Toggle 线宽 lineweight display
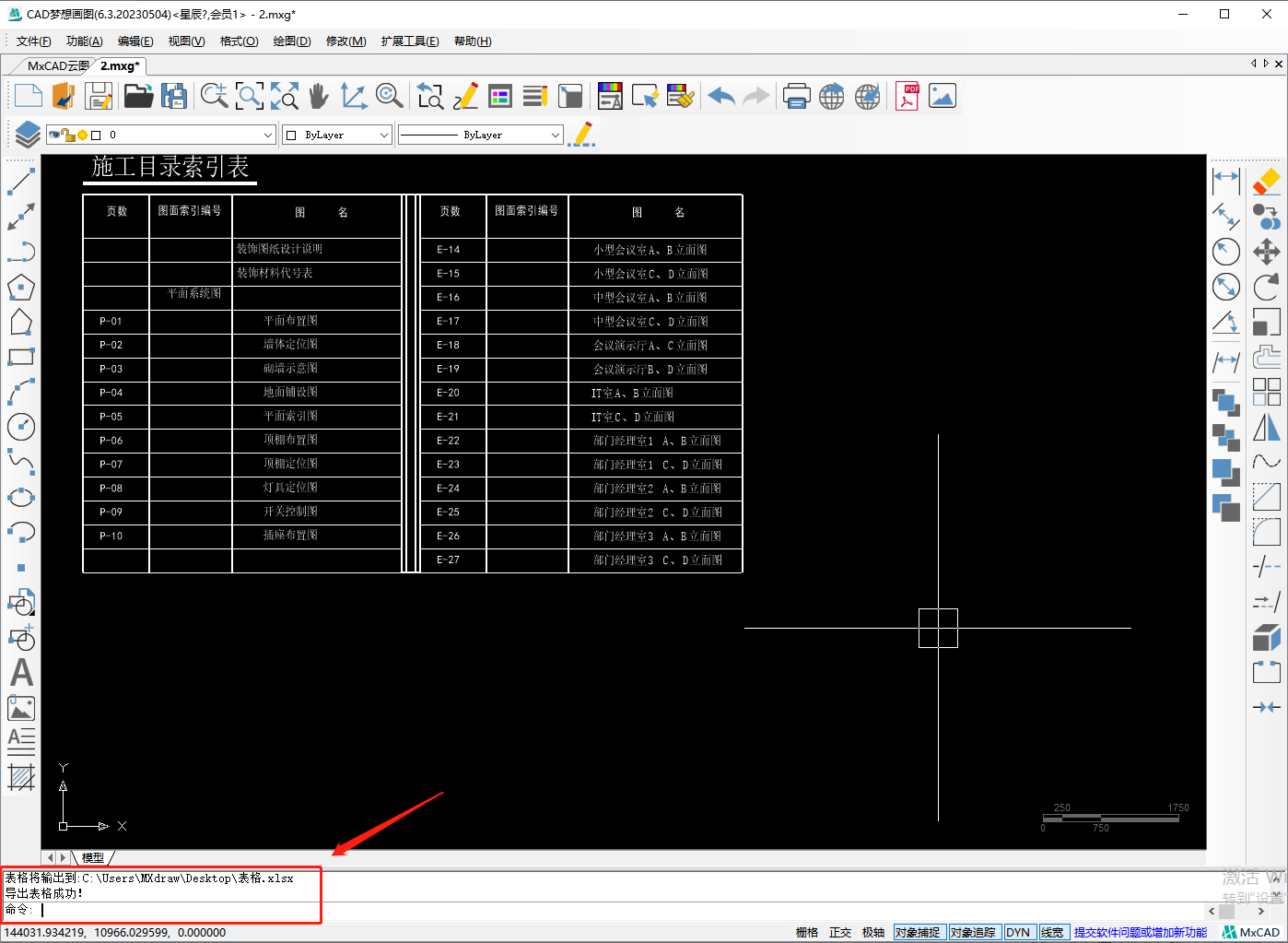The image size is (1288, 943). (x=1052, y=933)
